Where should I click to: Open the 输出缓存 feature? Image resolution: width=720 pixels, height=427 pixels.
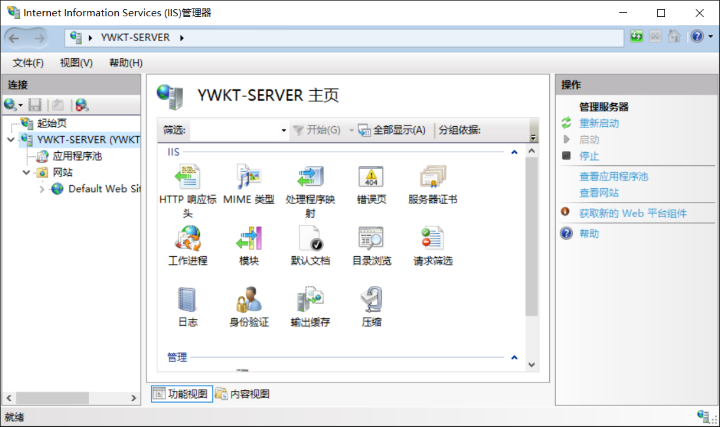tap(310, 307)
